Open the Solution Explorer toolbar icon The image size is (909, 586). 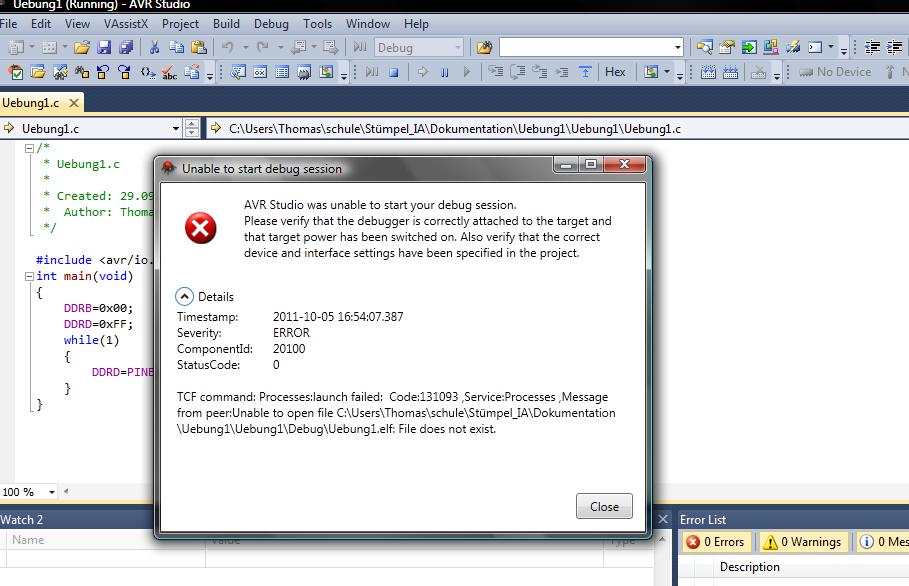click(704, 47)
